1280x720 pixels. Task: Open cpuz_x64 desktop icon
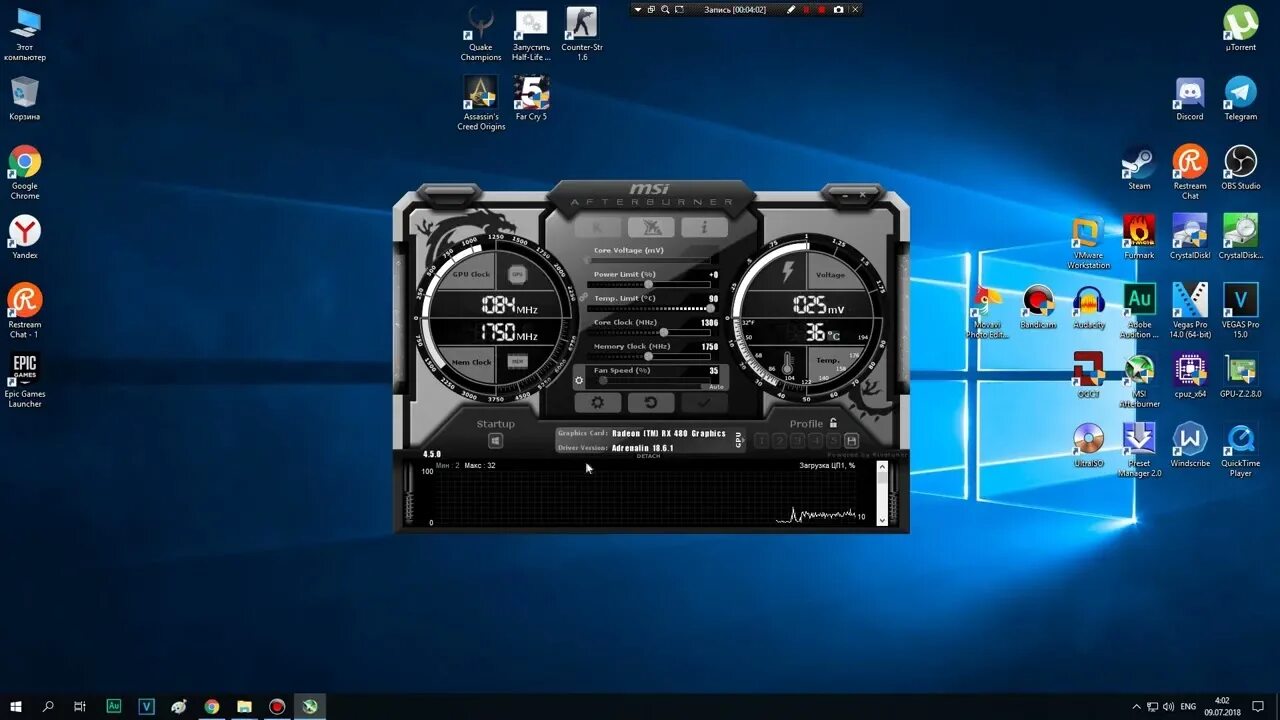point(1190,375)
